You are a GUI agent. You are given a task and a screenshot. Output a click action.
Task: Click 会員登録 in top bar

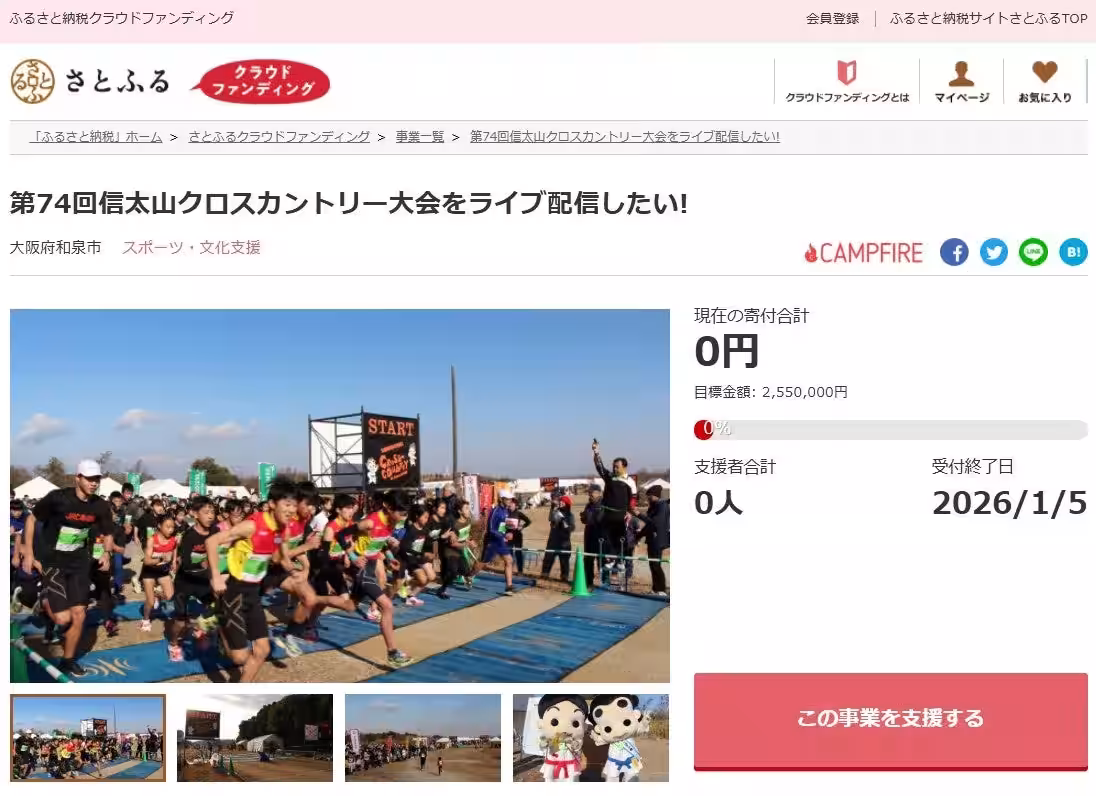pos(832,19)
